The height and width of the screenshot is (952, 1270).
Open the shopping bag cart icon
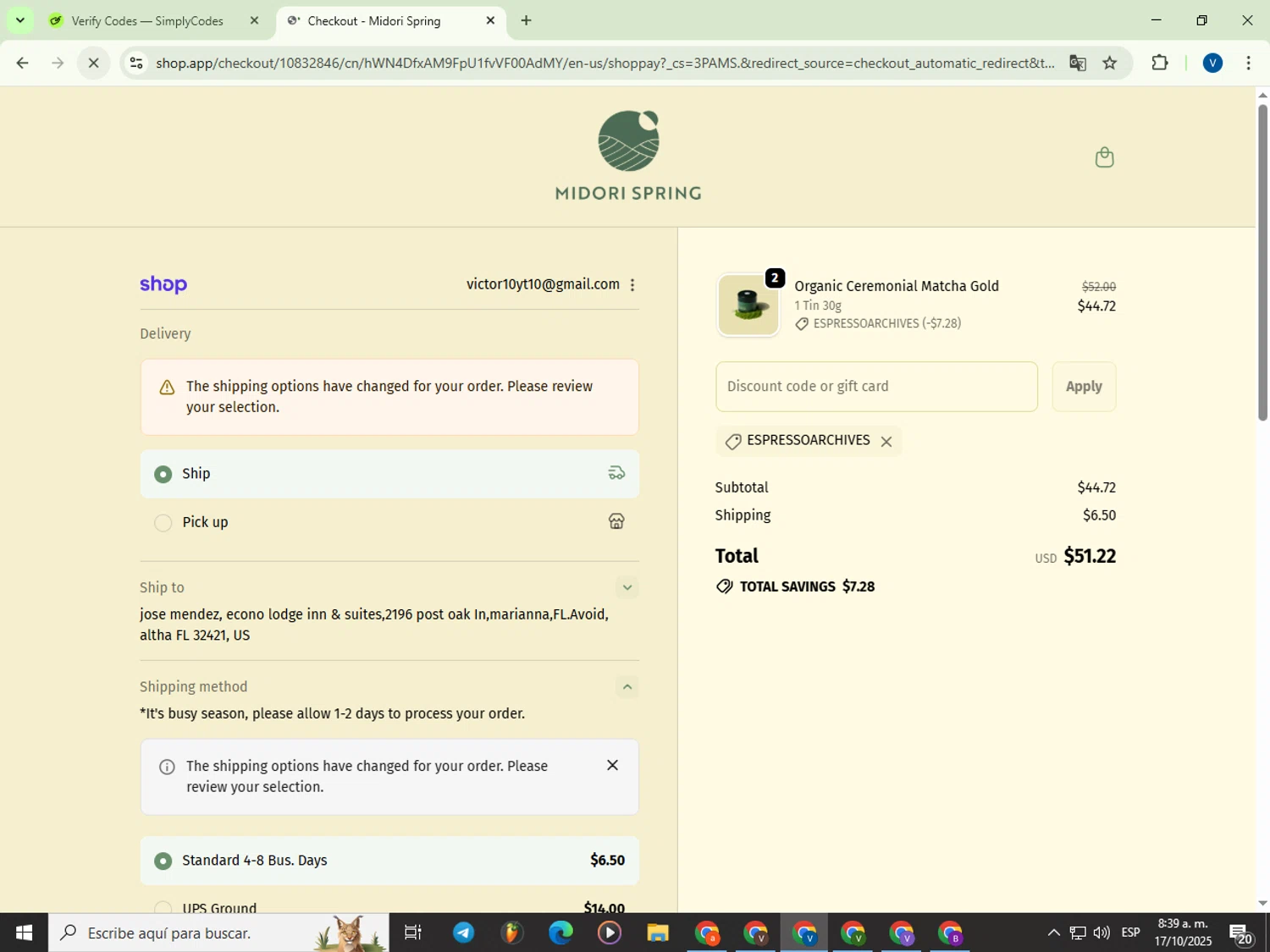(1104, 157)
